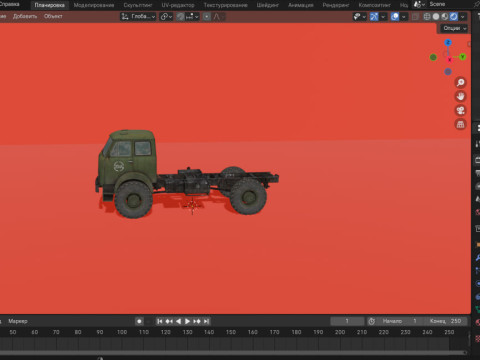Click frame 150 on the timeline ruler

click(231, 332)
